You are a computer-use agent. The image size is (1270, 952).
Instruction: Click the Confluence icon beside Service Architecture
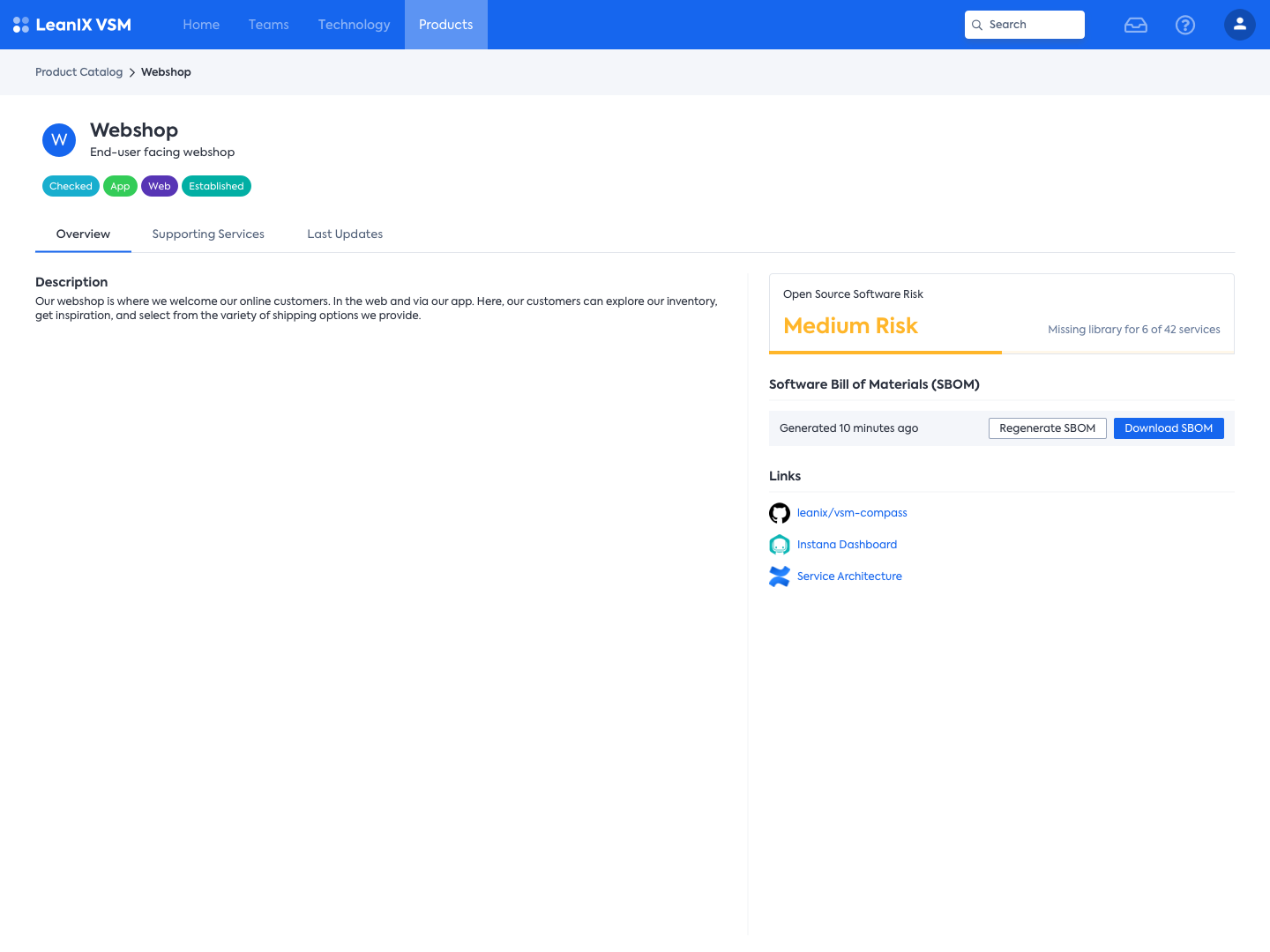[x=780, y=576]
